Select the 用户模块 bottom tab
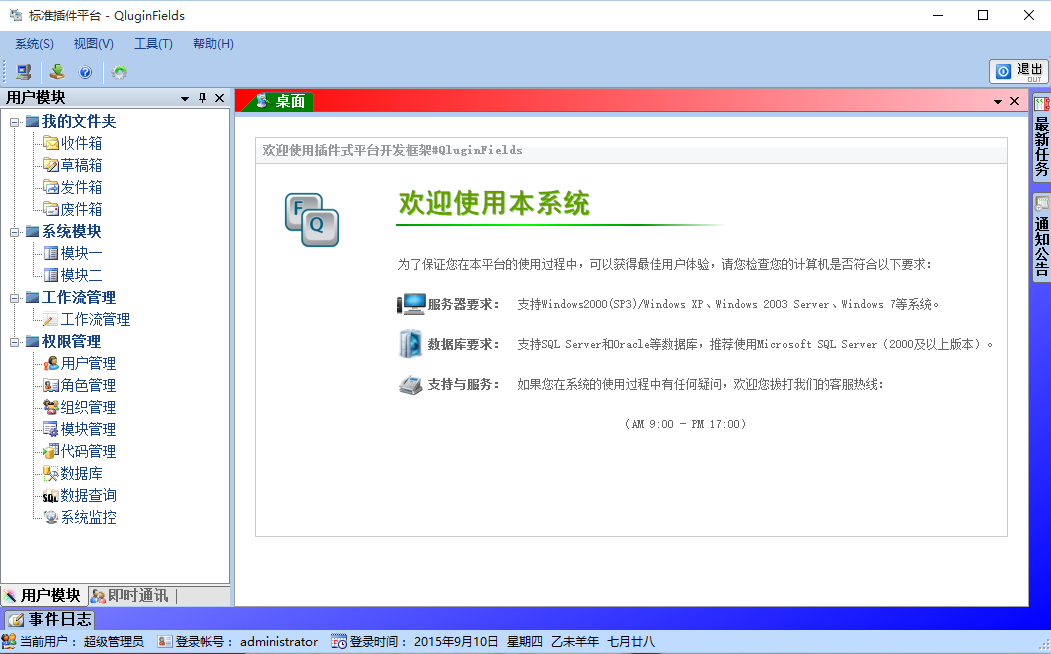 coord(43,596)
